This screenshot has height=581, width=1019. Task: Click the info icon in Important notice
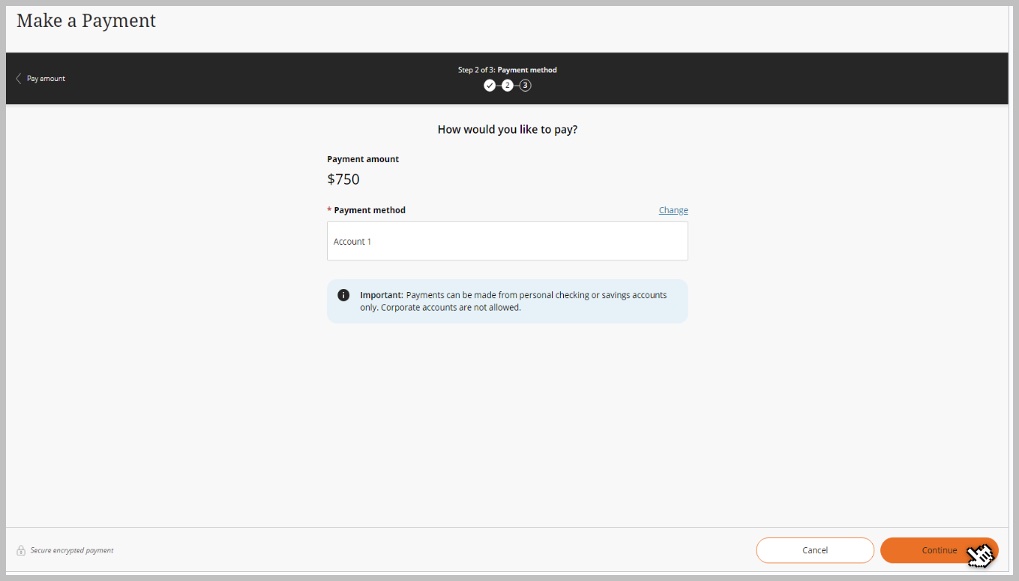tap(343, 295)
